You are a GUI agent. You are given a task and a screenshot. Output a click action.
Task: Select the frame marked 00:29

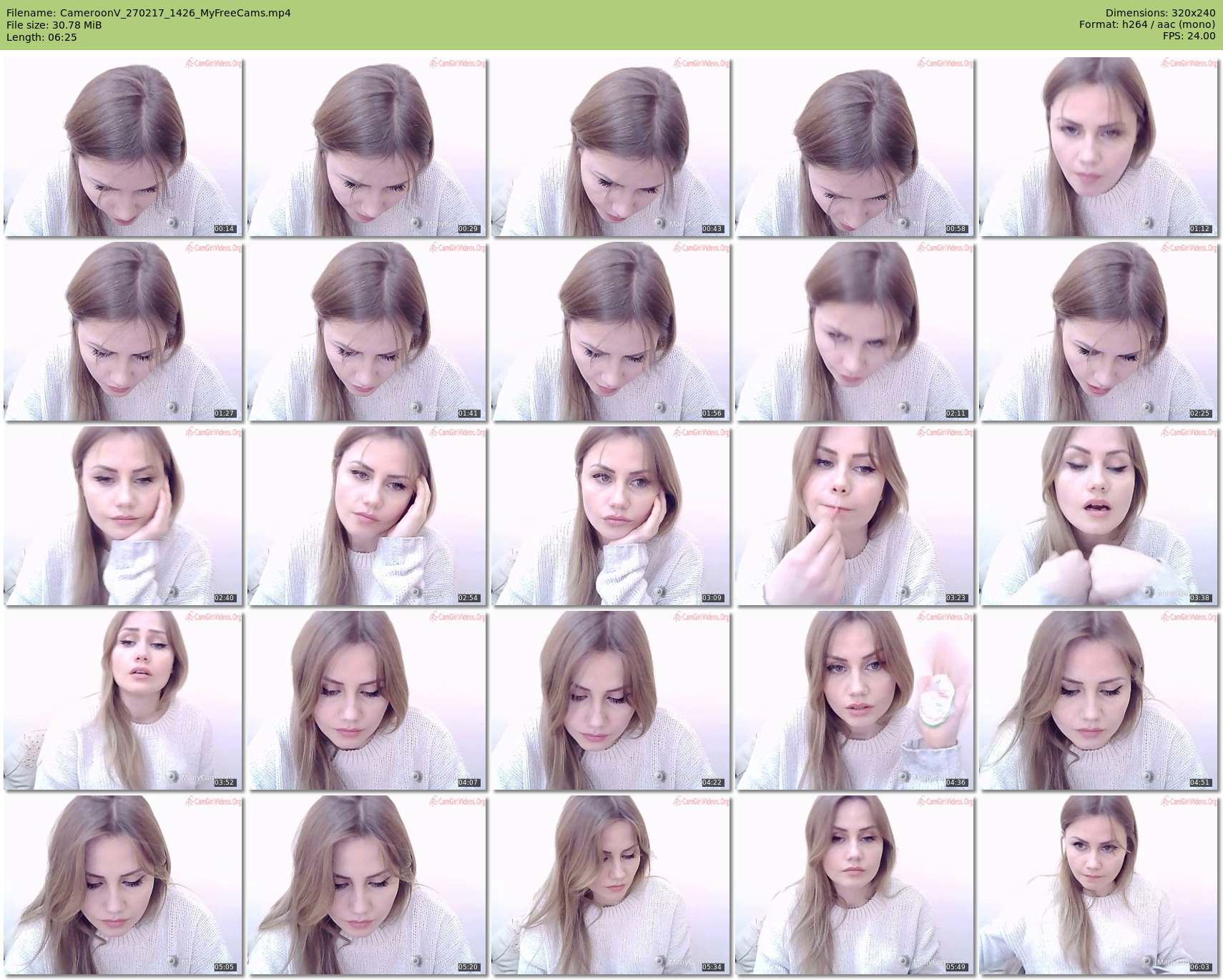coord(366,147)
